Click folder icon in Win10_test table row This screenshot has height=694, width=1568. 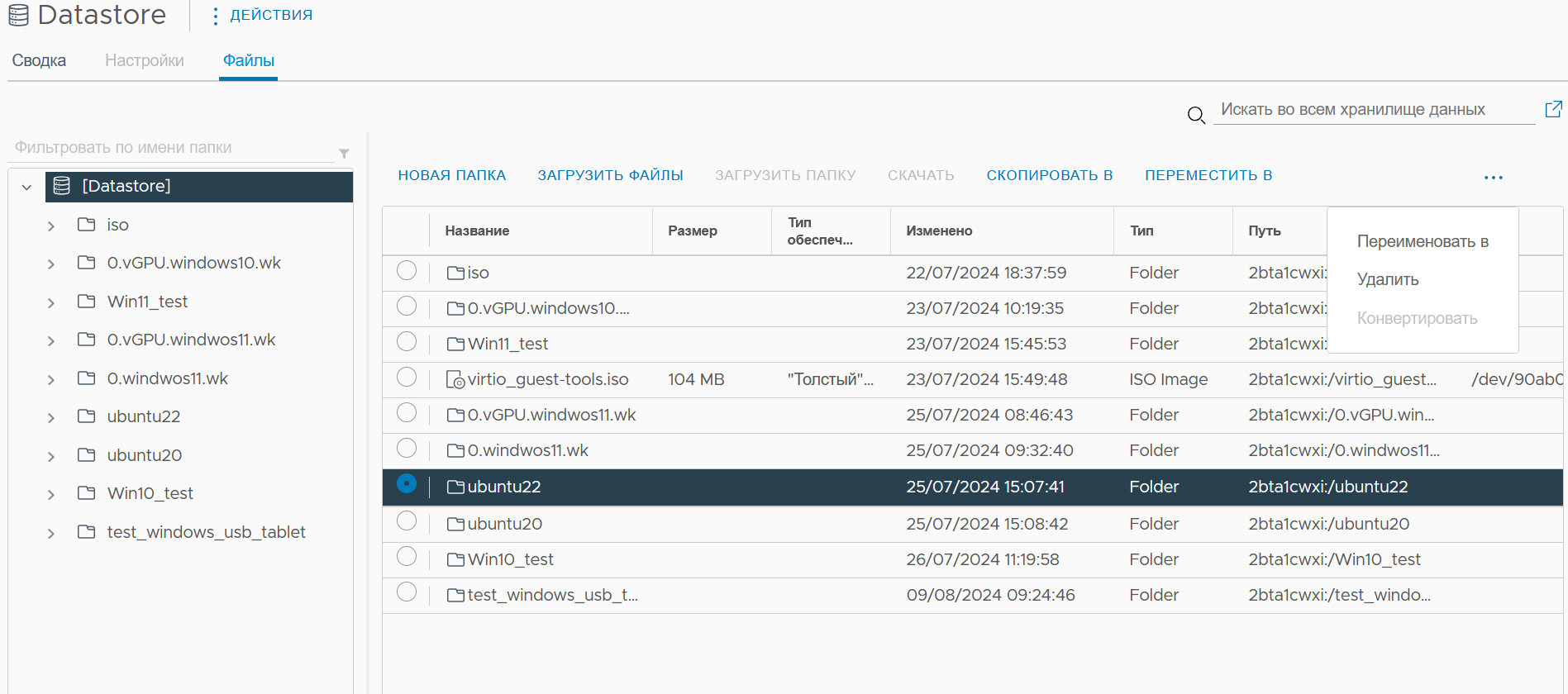pyautogui.click(x=455, y=559)
